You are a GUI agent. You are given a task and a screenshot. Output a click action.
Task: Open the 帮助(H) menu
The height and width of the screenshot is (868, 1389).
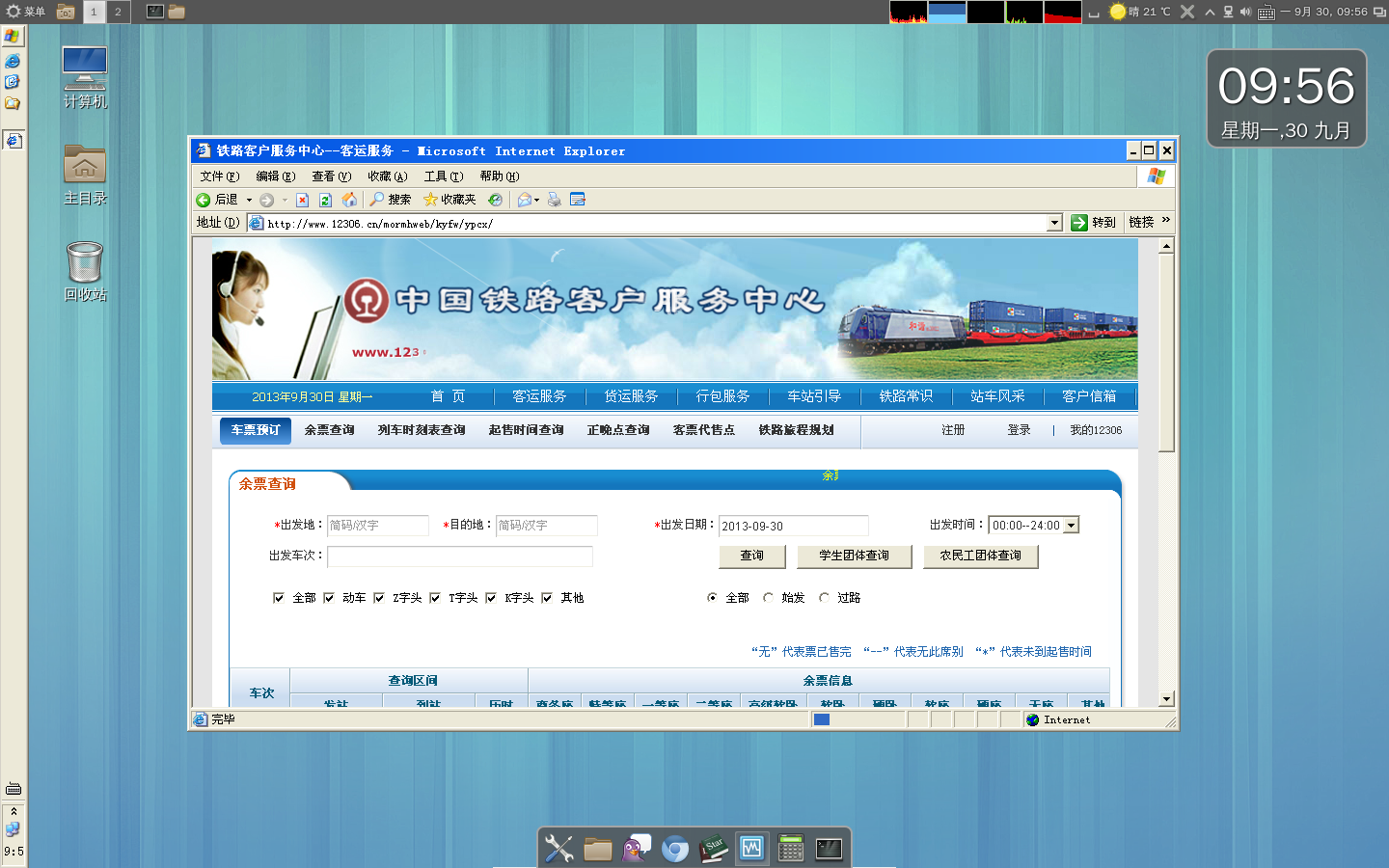click(500, 176)
